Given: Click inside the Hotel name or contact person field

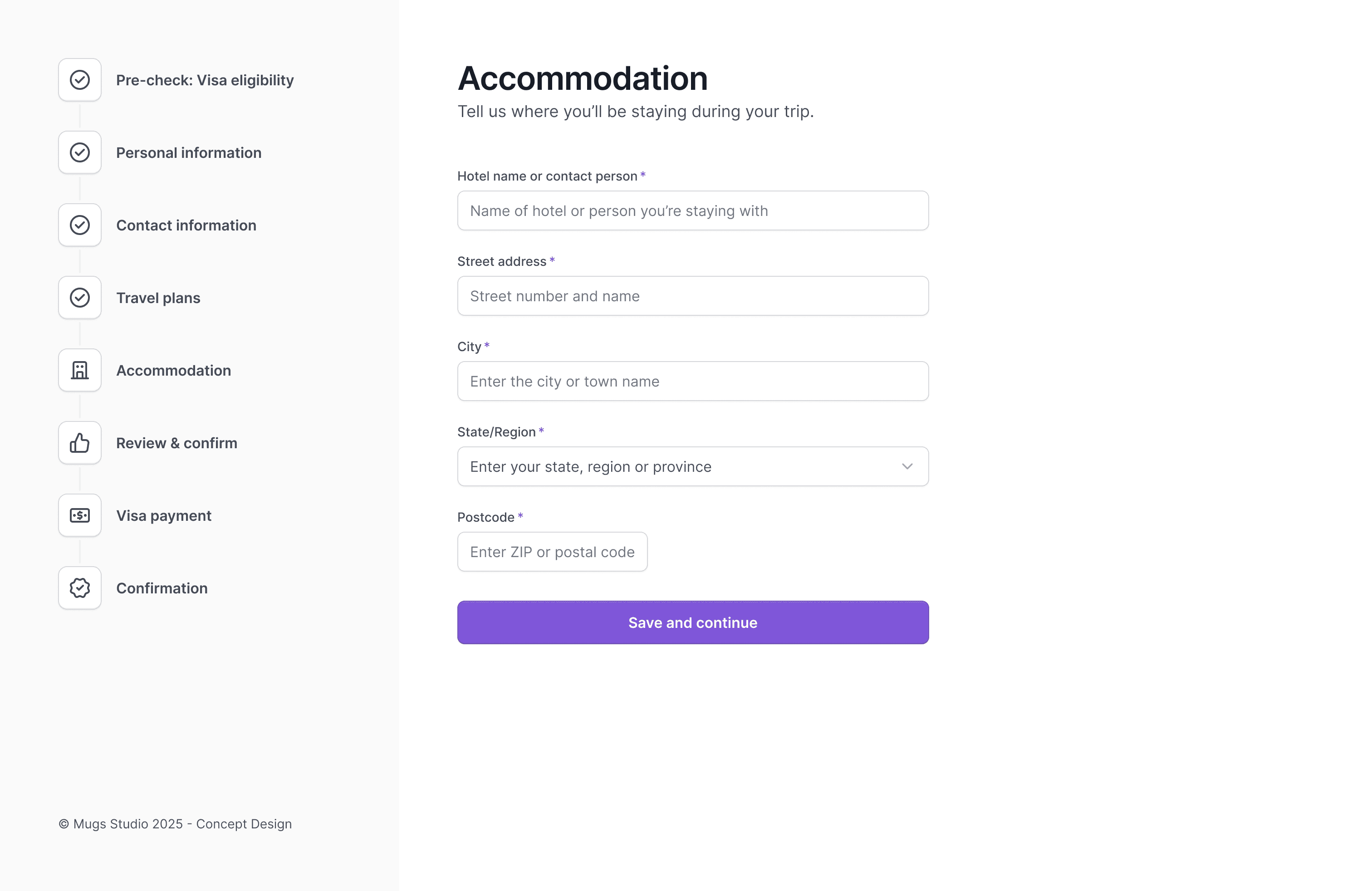Looking at the screenshot, I should pyautogui.click(x=692, y=211).
